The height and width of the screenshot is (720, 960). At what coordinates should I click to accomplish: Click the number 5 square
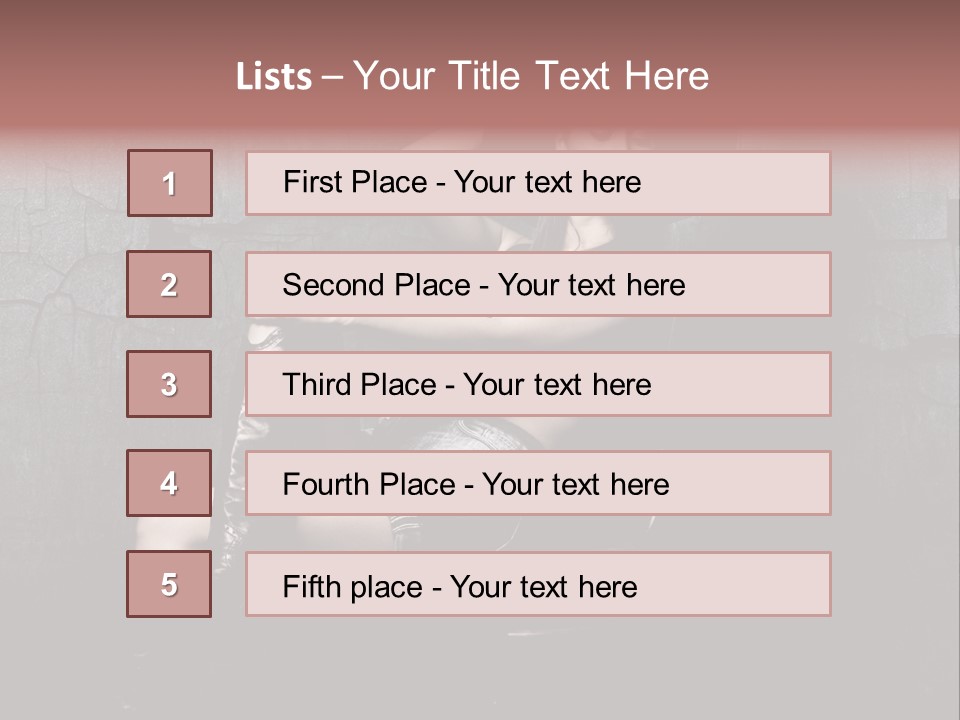pos(169,584)
